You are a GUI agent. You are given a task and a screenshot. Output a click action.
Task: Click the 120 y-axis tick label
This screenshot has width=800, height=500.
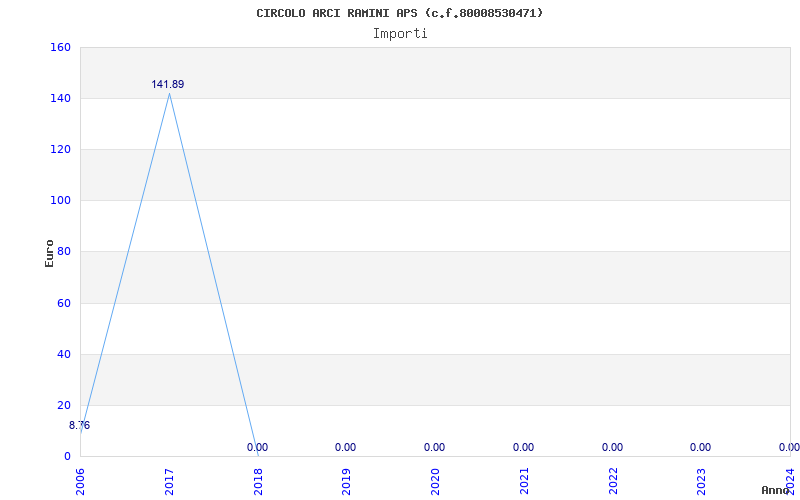click(60, 149)
